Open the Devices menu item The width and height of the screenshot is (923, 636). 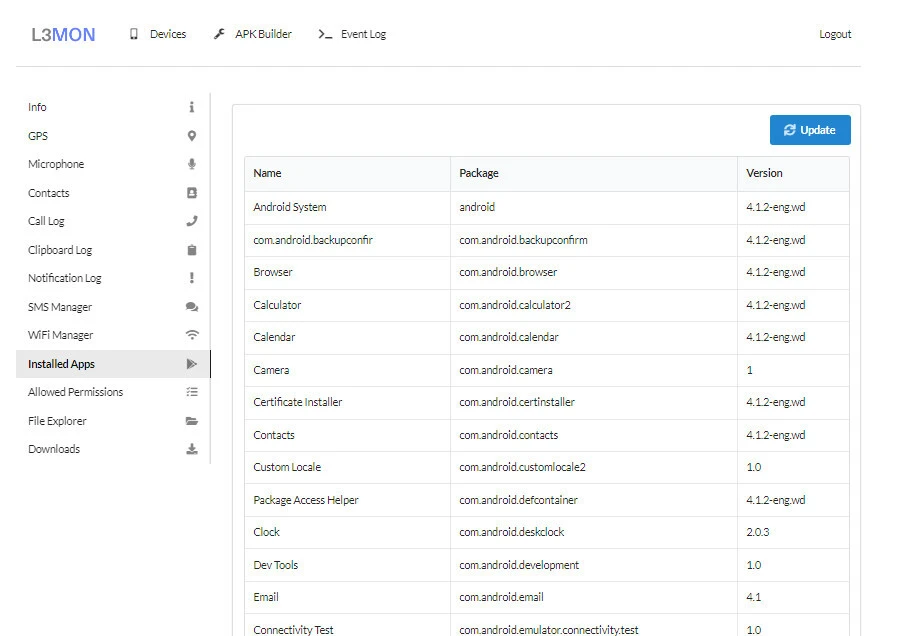(158, 34)
